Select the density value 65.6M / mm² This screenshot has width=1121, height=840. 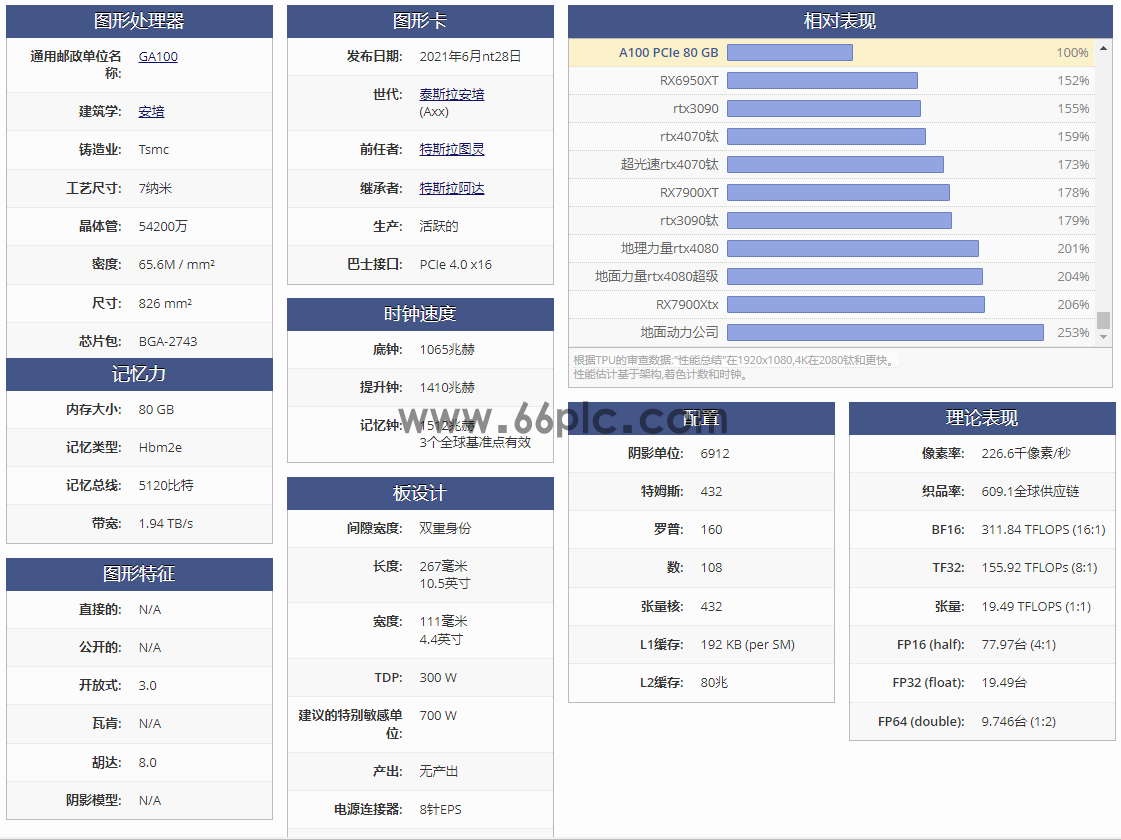(177, 265)
